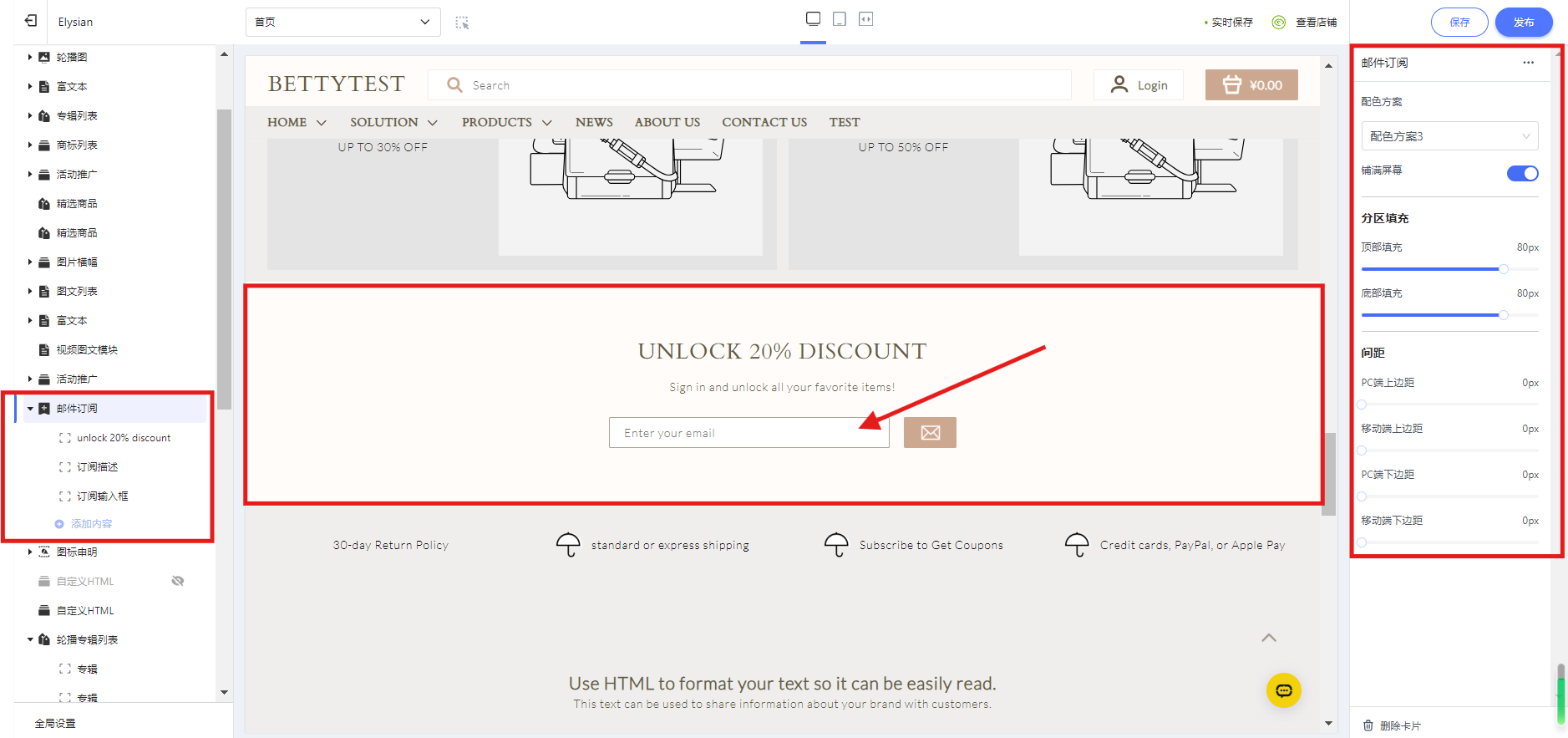Click the 发布 publish button
This screenshot has width=1568, height=738.
(1524, 23)
